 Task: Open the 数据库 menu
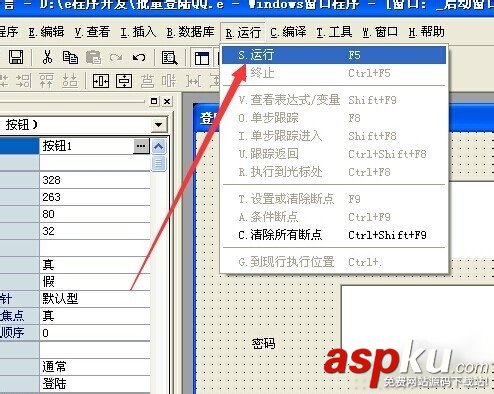(x=190, y=32)
